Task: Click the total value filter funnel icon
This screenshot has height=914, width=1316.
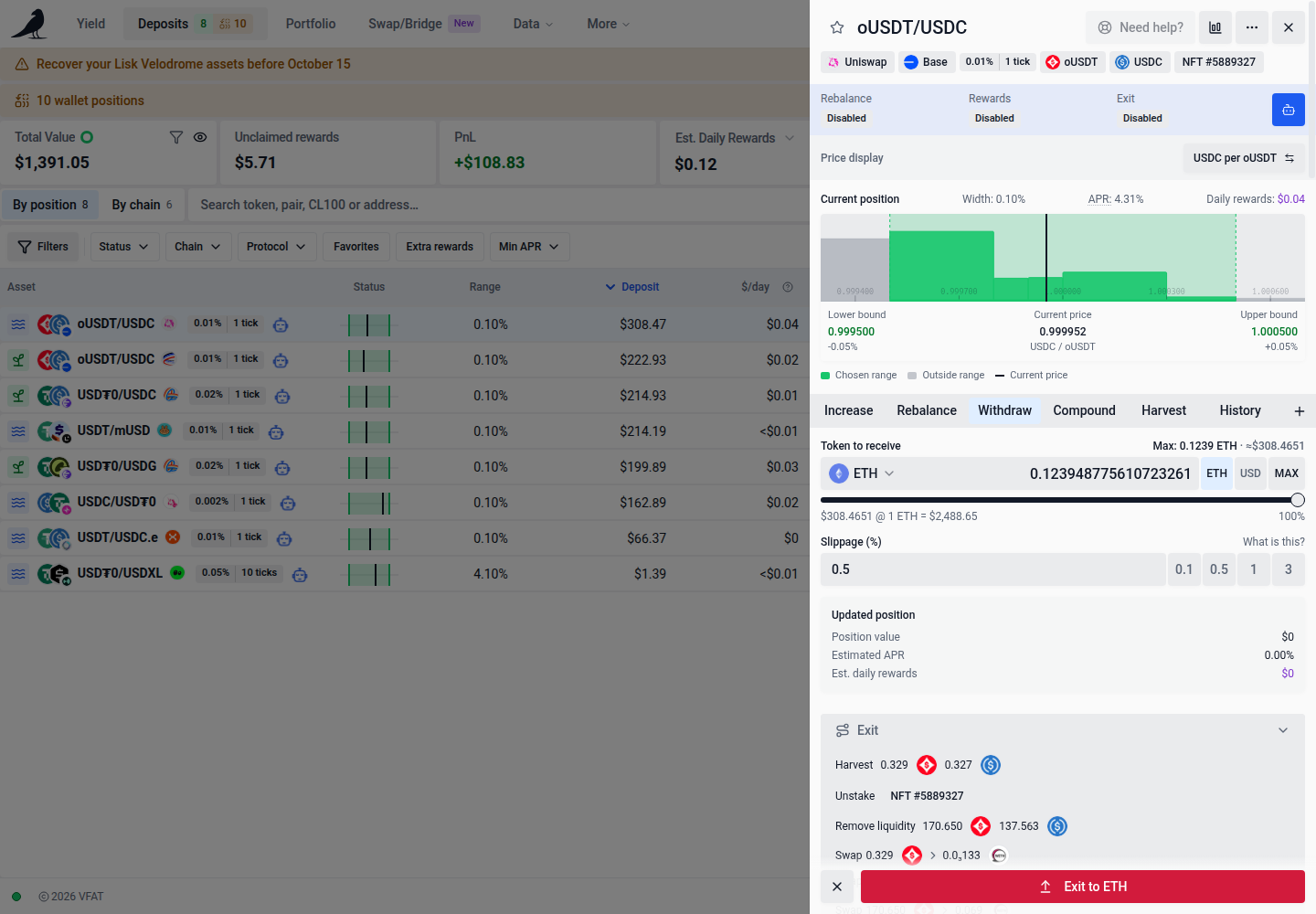Action: click(x=176, y=137)
